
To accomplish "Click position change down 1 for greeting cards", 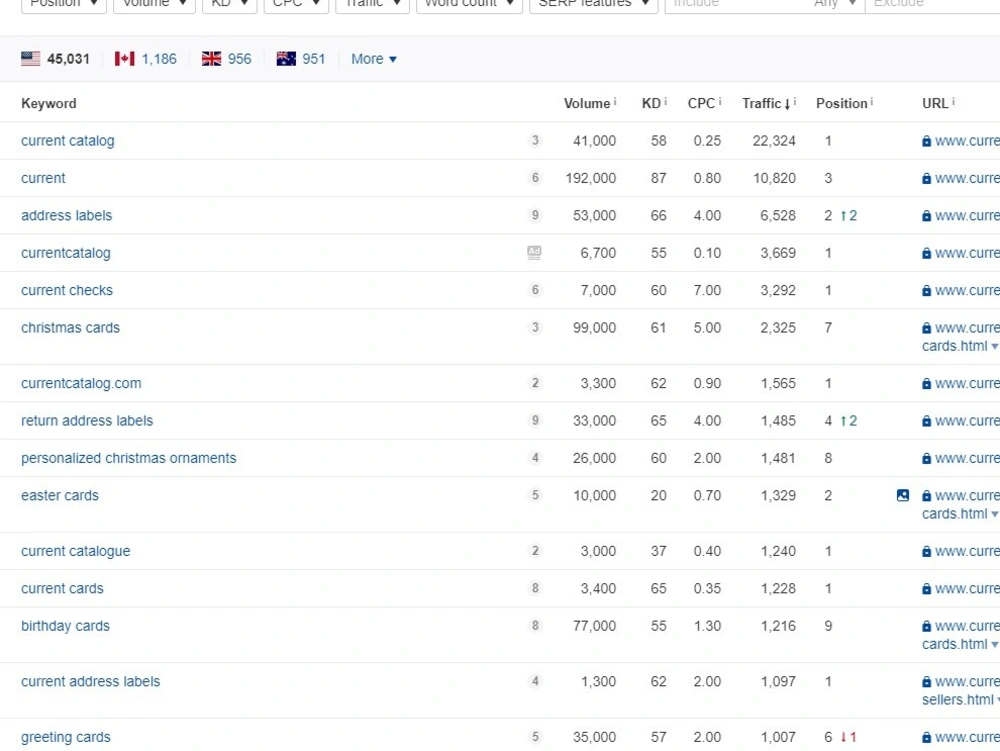I will [x=848, y=738].
